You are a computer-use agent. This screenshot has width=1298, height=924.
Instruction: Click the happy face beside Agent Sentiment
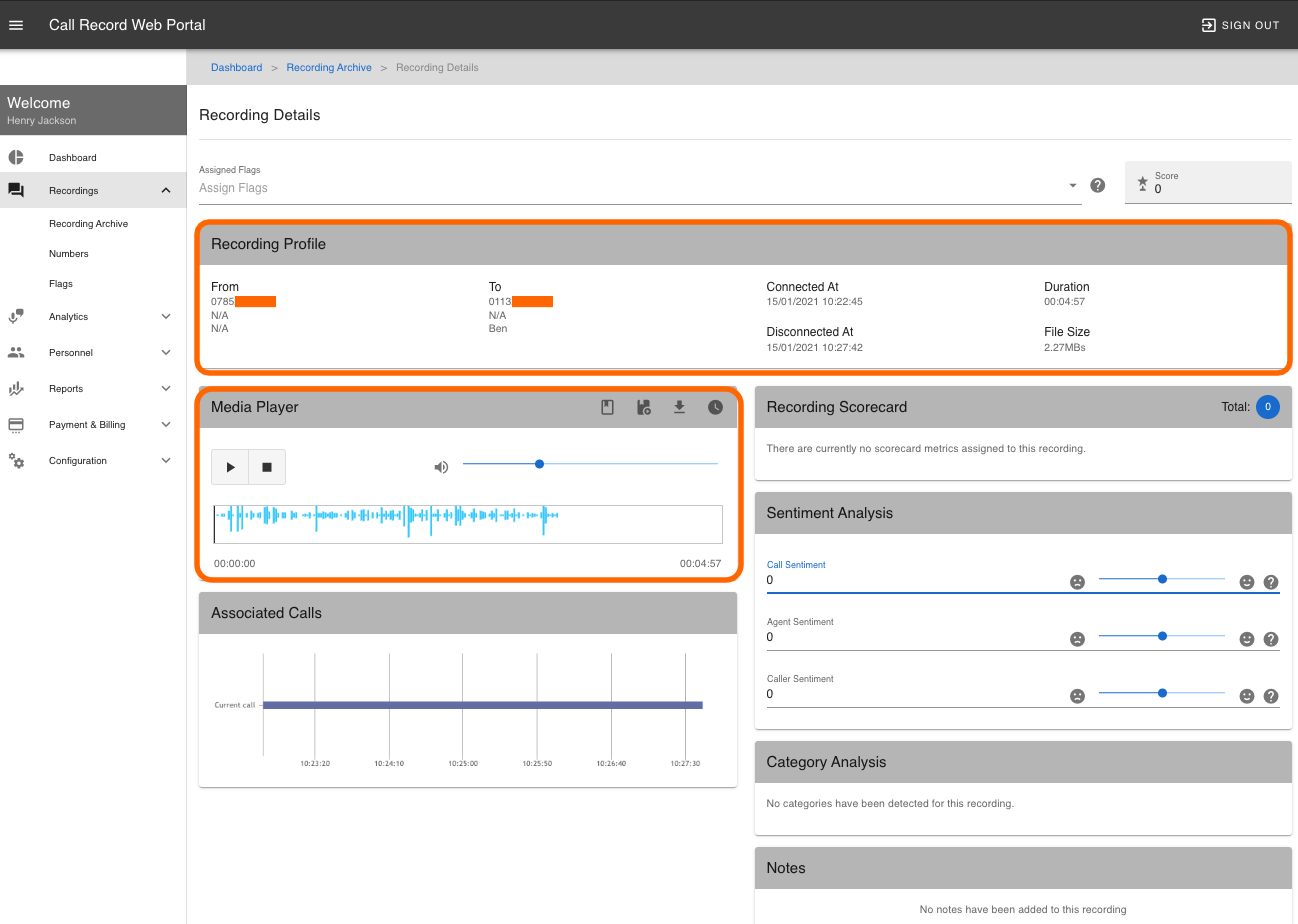(1247, 639)
